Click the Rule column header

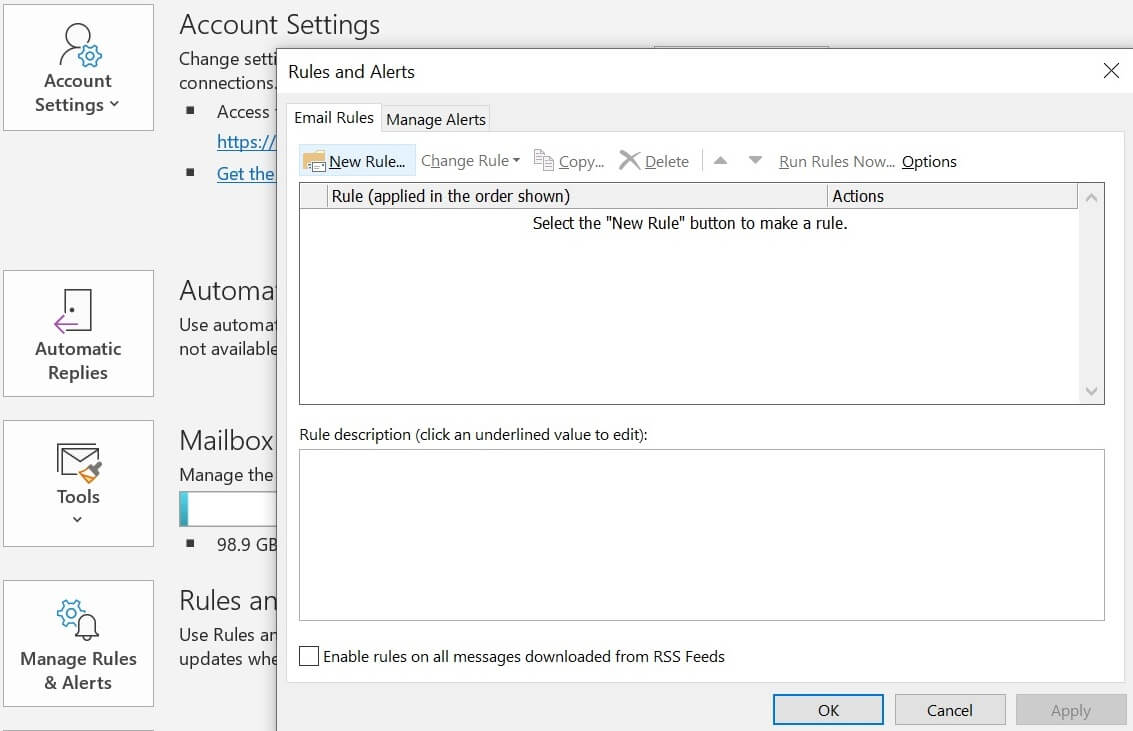coord(577,196)
